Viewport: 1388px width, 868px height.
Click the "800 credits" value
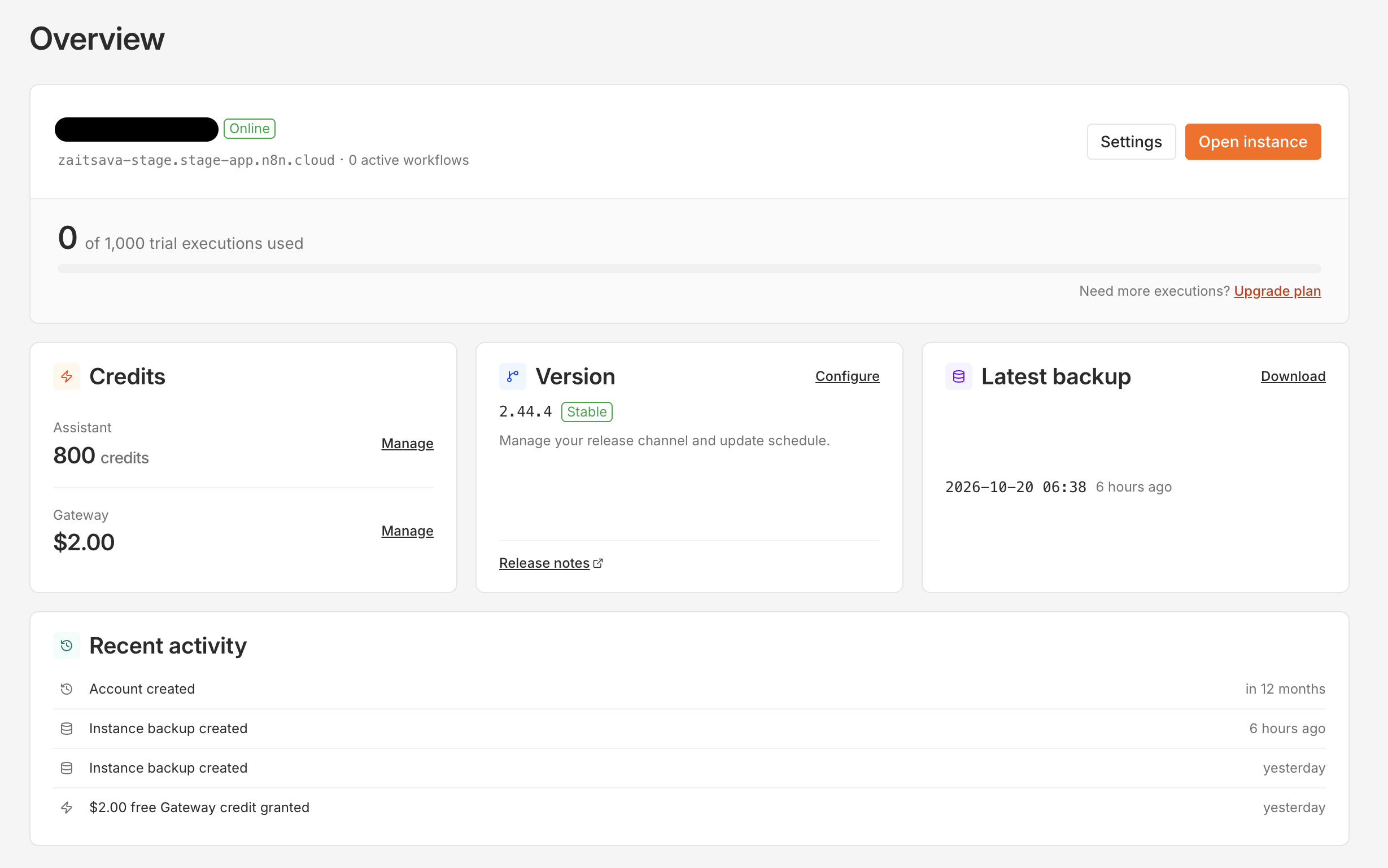point(101,456)
